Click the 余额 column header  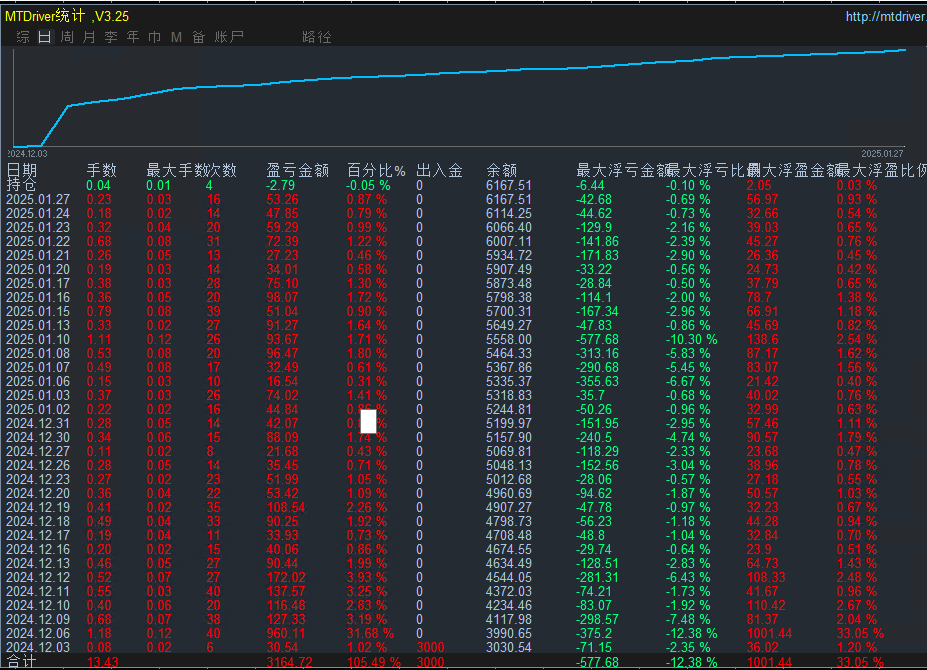(x=501, y=171)
